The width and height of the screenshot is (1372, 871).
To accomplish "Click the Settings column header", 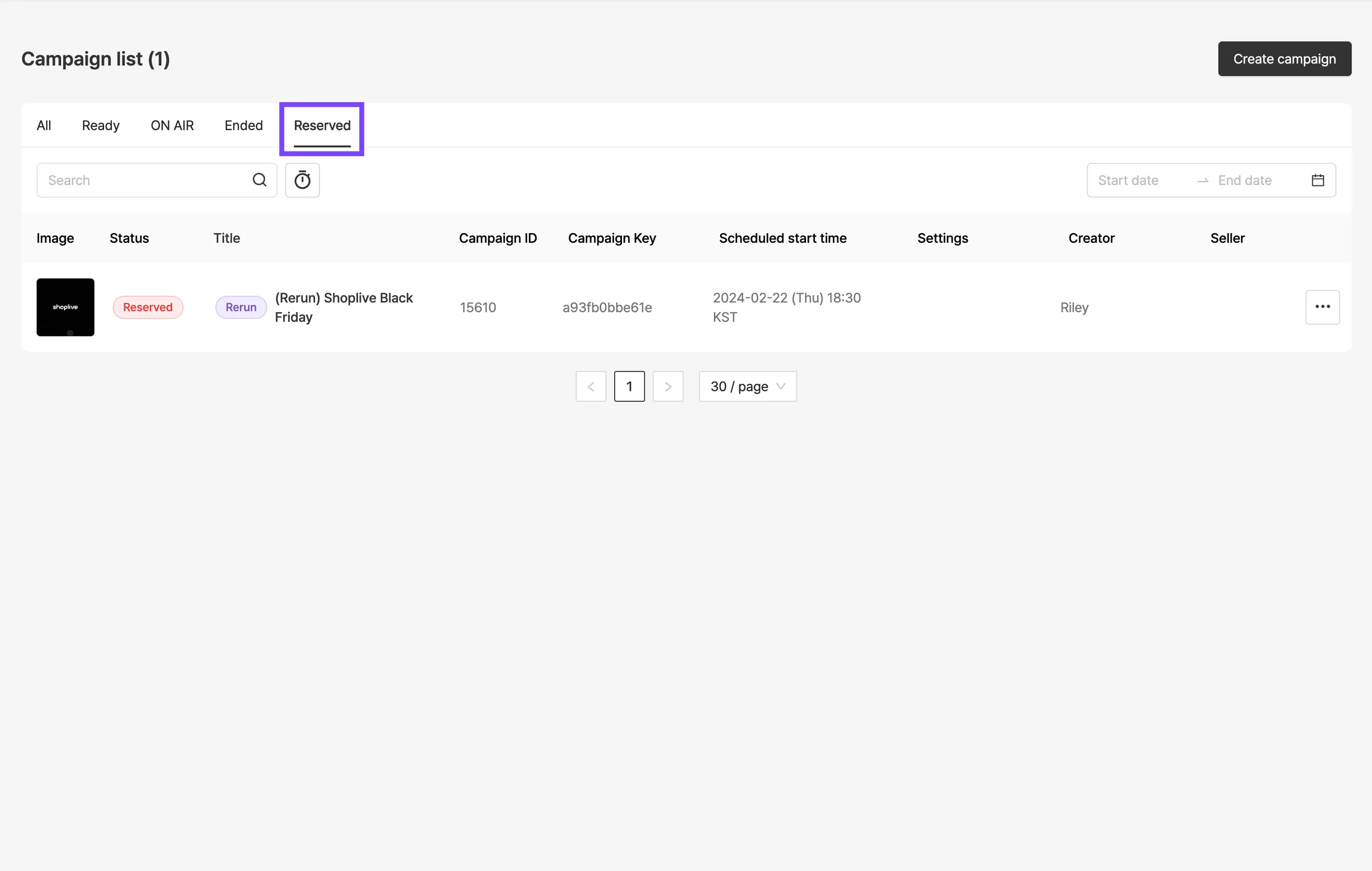I will coord(943,238).
